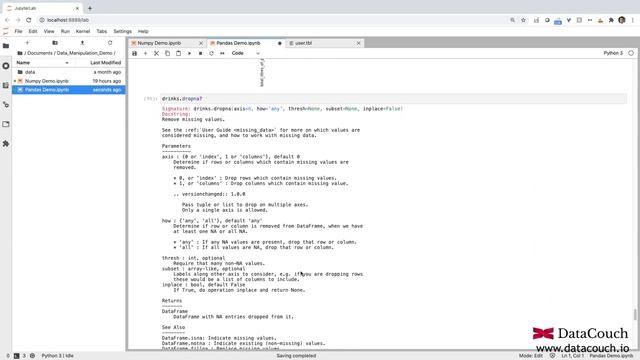Image resolution: width=640 pixels, height=360 pixels.
Task: Open the Help menu
Action: pos(143,31)
